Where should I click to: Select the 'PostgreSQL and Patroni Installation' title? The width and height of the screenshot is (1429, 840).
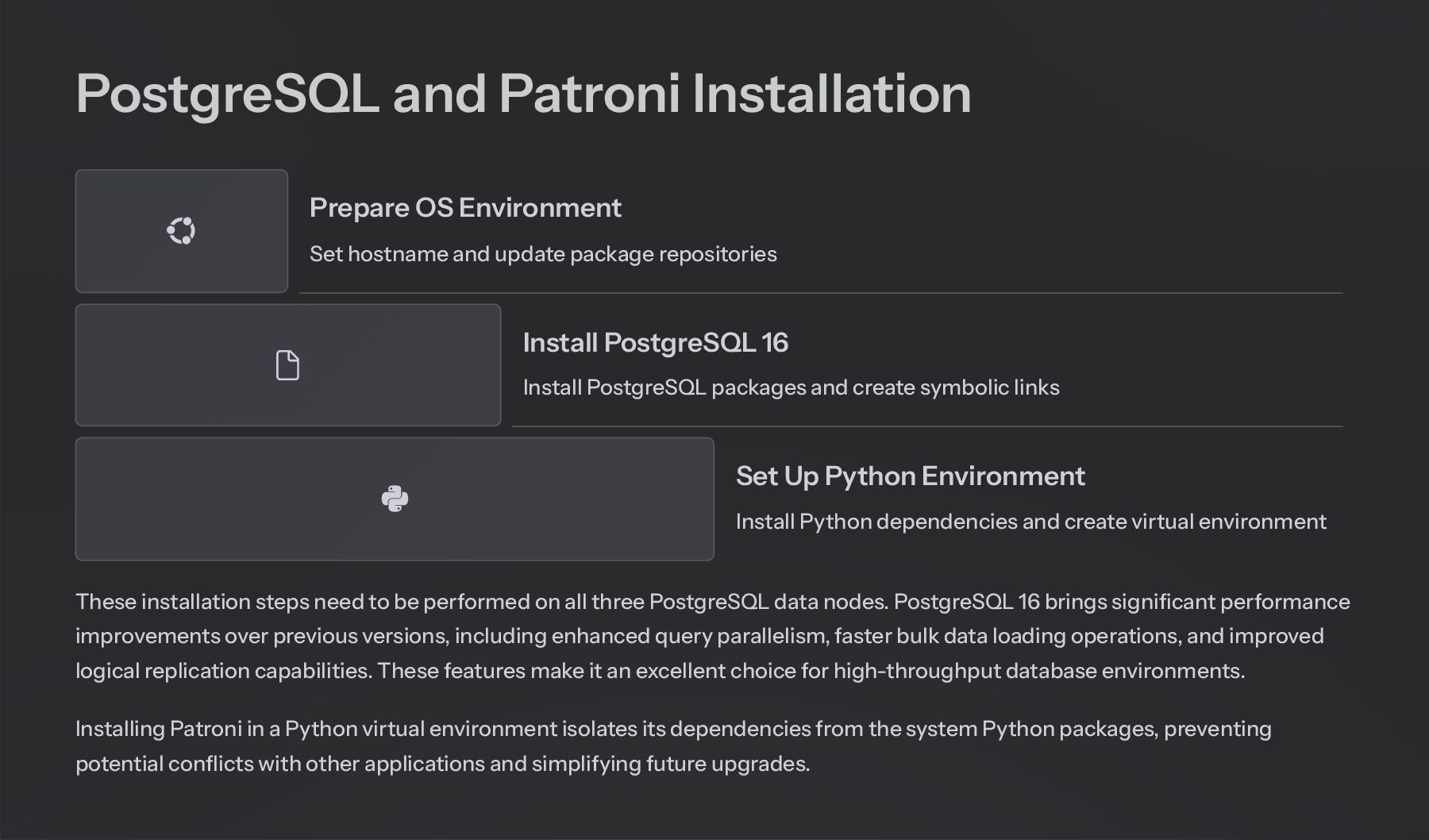523,94
